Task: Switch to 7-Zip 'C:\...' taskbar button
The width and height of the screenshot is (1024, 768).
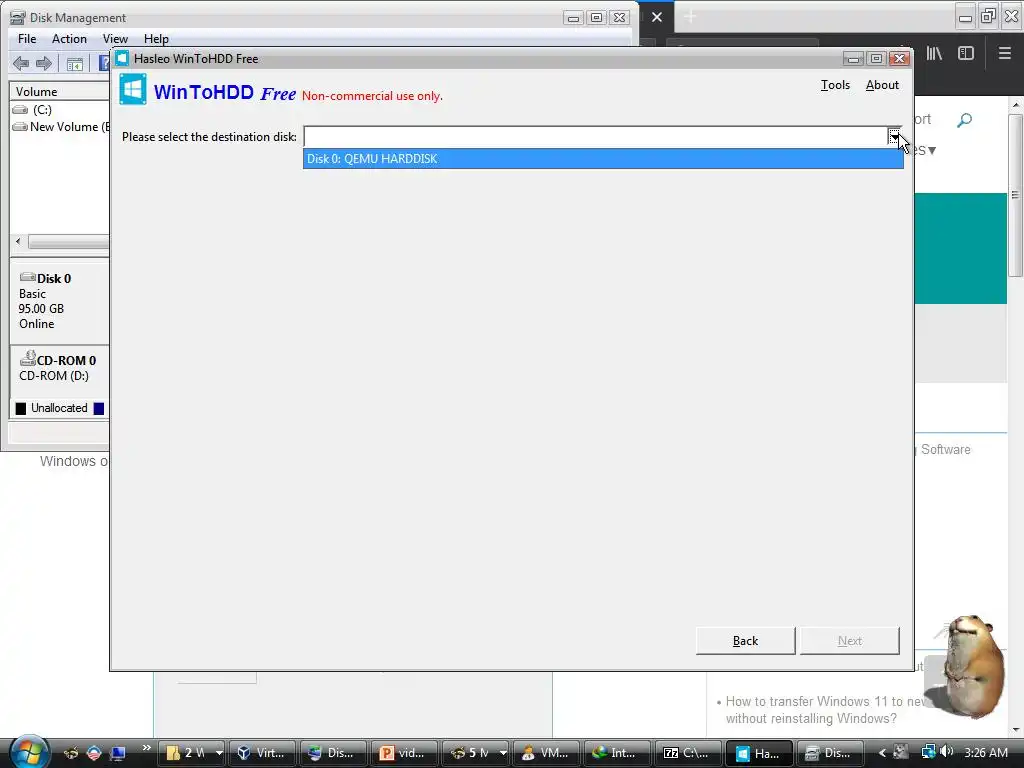Action: pyautogui.click(x=688, y=753)
